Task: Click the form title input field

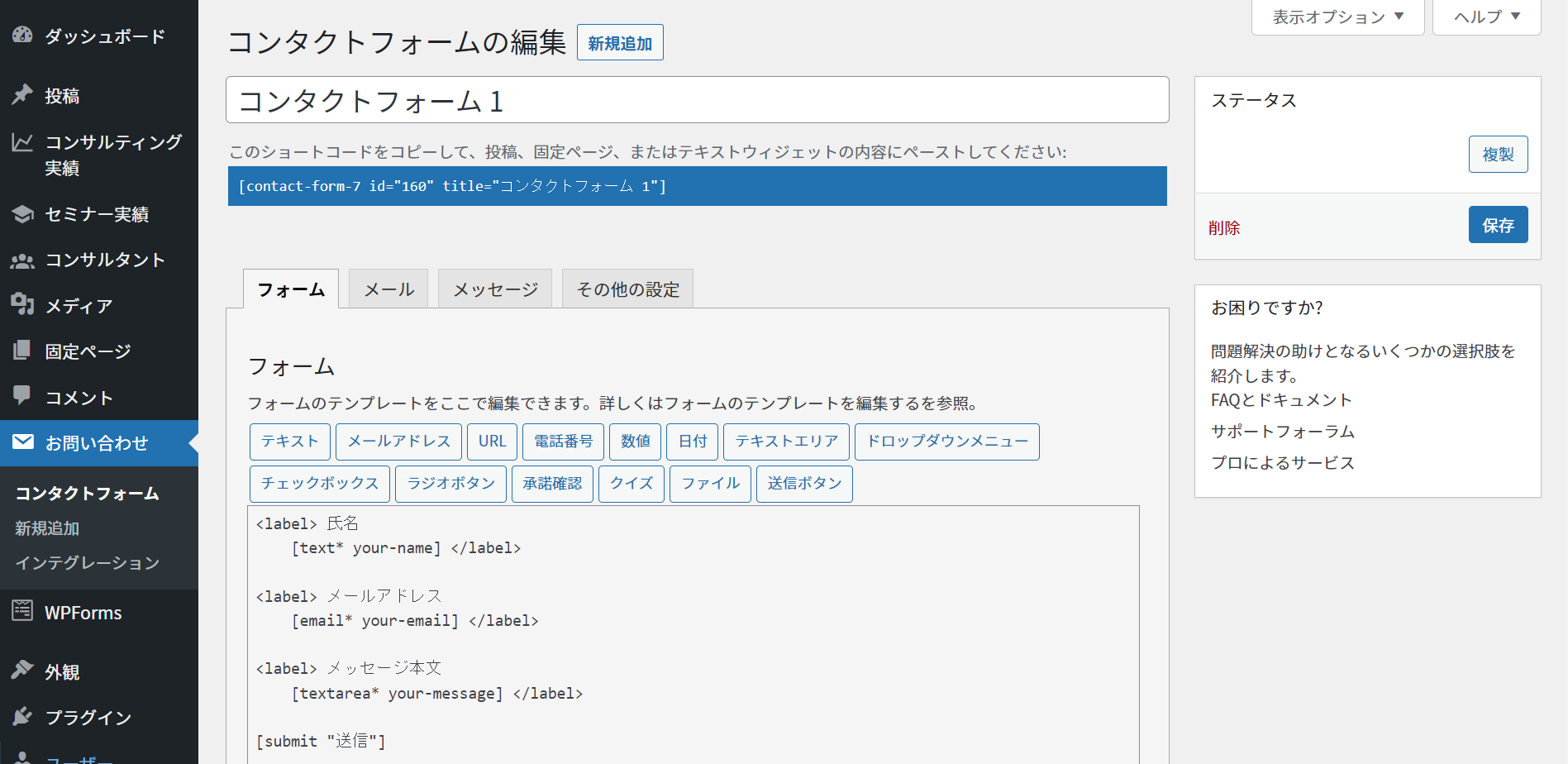Action: (698, 99)
